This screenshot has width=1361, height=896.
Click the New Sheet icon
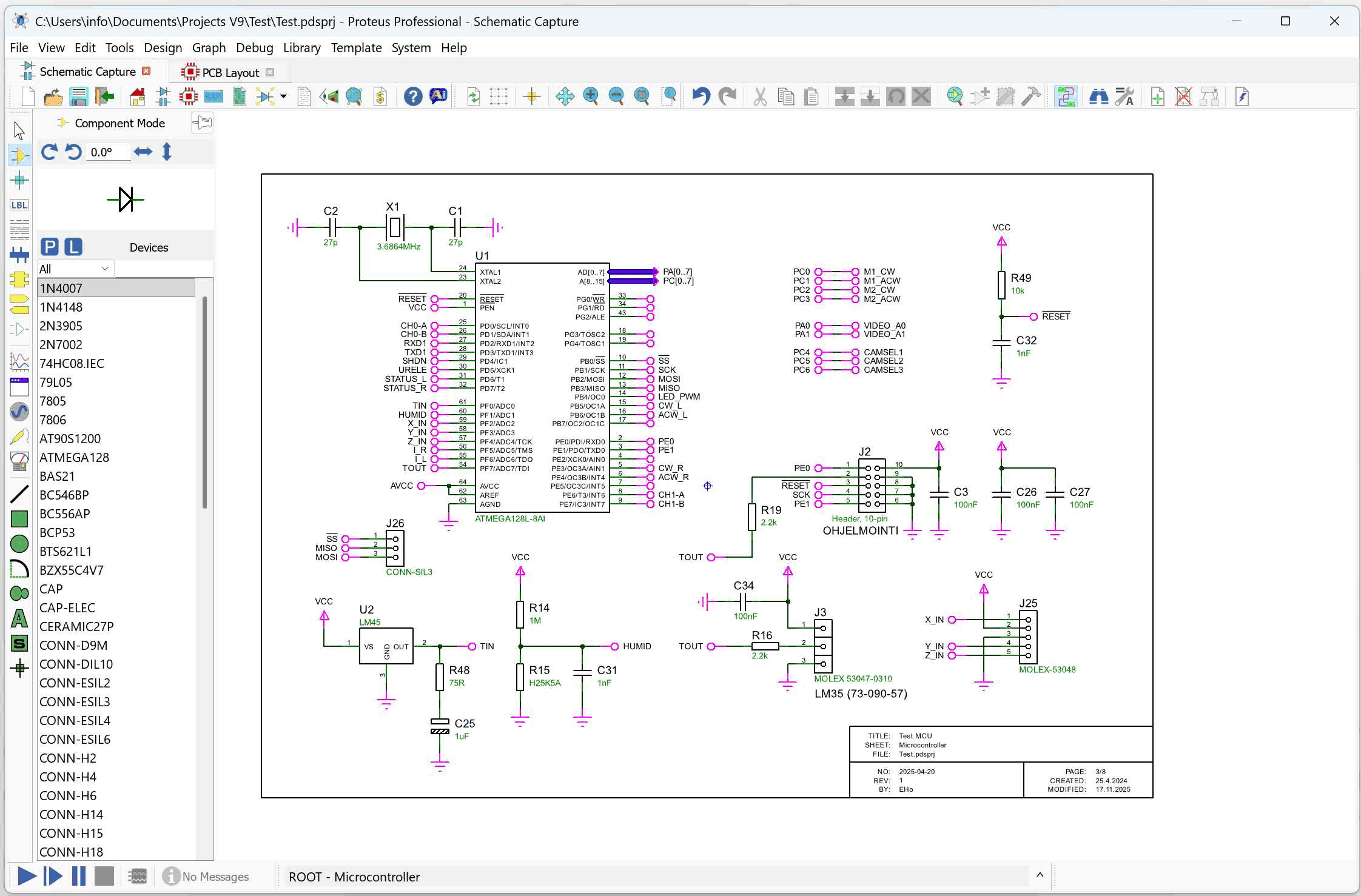pos(1157,96)
